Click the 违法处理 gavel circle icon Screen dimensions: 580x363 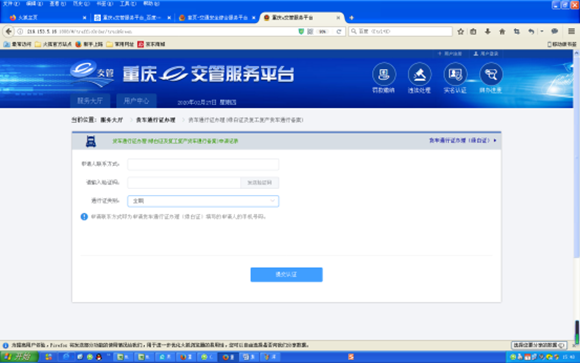(419, 74)
